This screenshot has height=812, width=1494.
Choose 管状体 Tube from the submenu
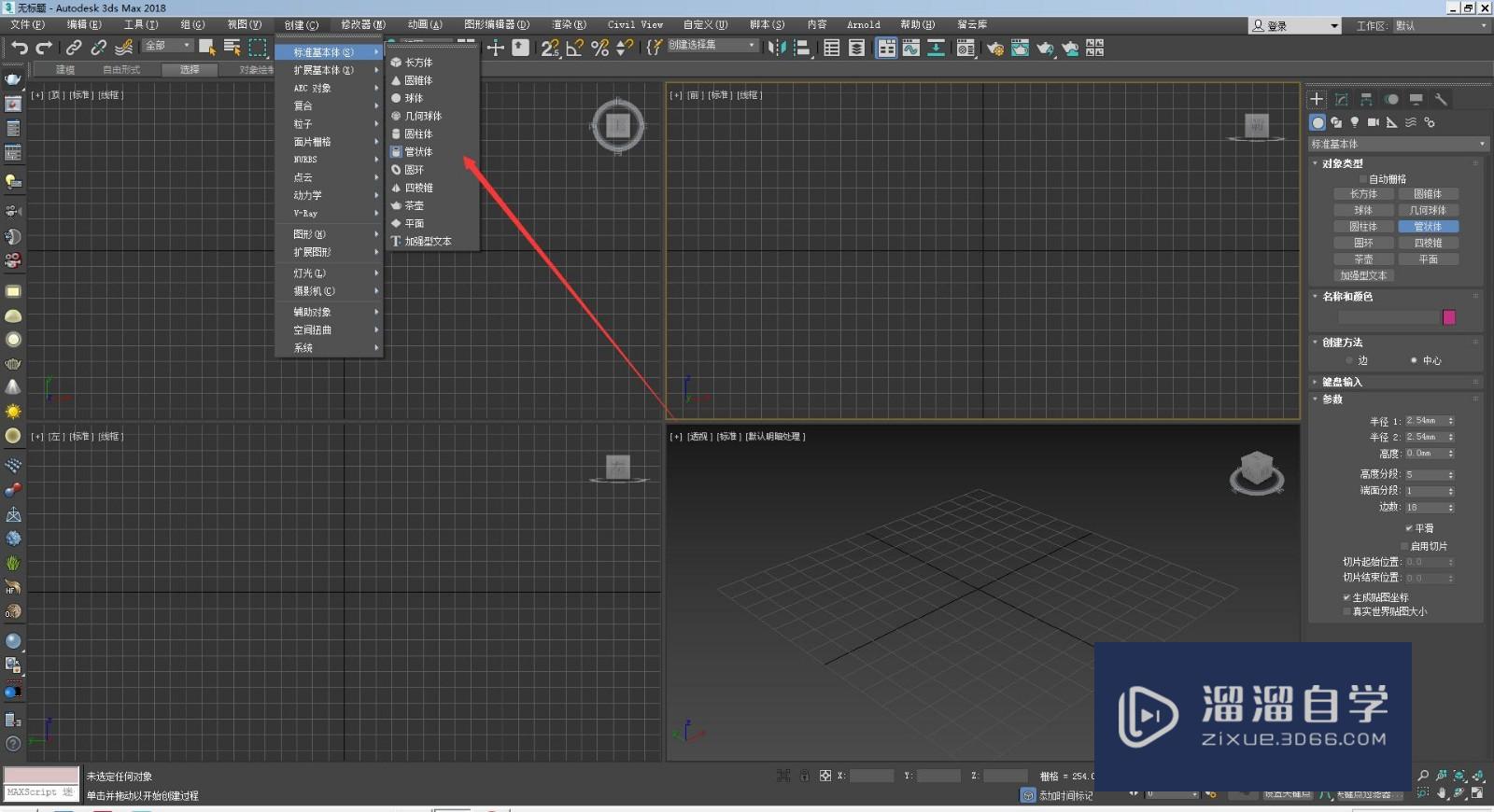[x=432, y=152]
